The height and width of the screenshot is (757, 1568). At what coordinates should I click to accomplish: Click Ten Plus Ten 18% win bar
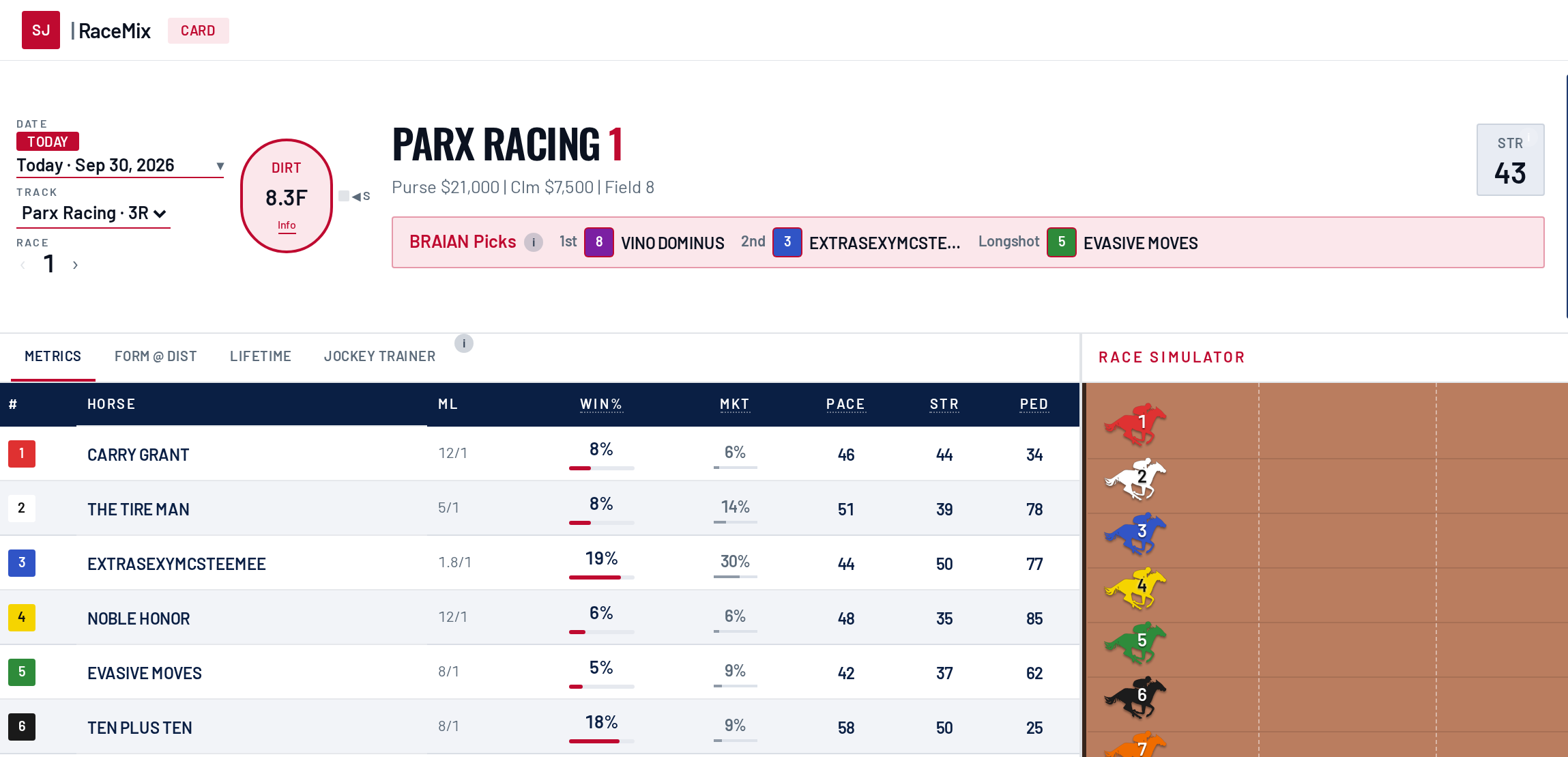coord(601,741)
